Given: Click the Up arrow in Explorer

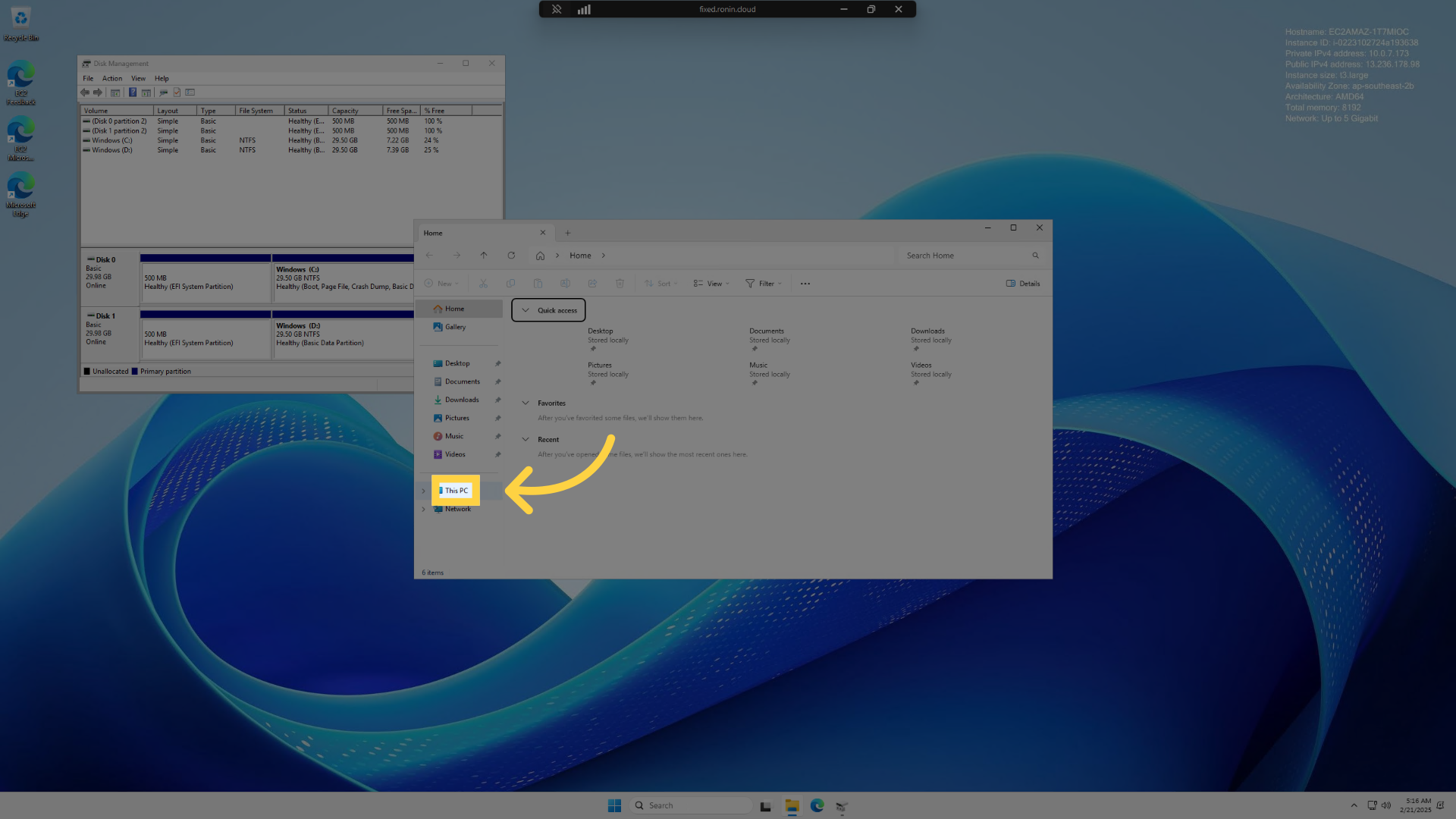Looking at the screenshot, I should [x=484, y=256].
